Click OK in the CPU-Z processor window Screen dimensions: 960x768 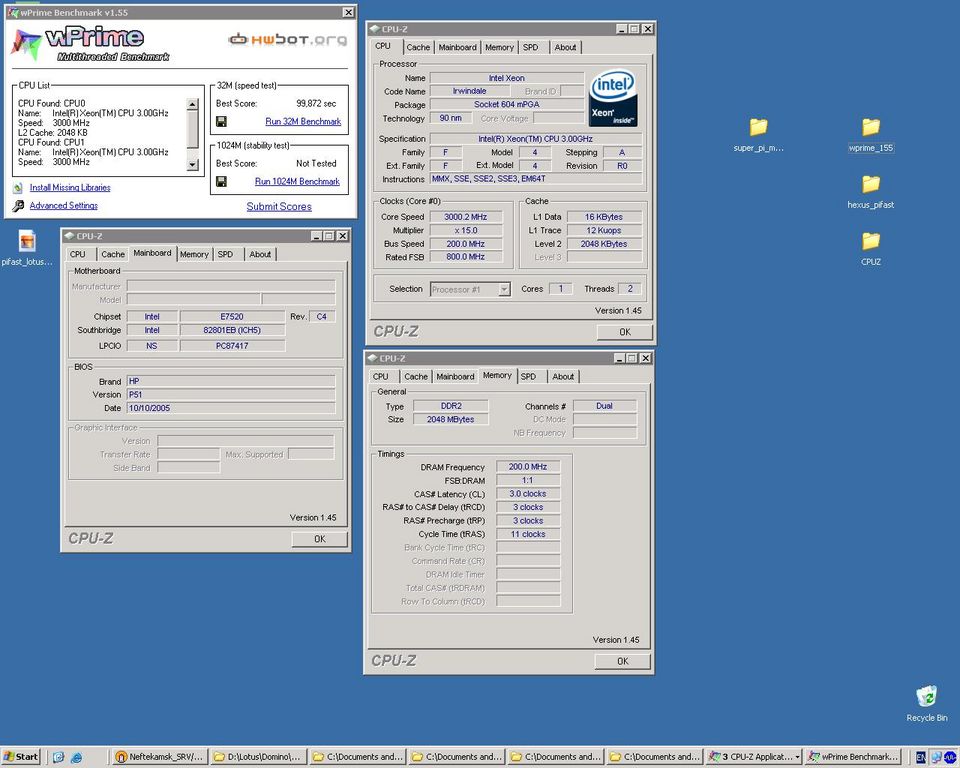[x=624, y=332]
